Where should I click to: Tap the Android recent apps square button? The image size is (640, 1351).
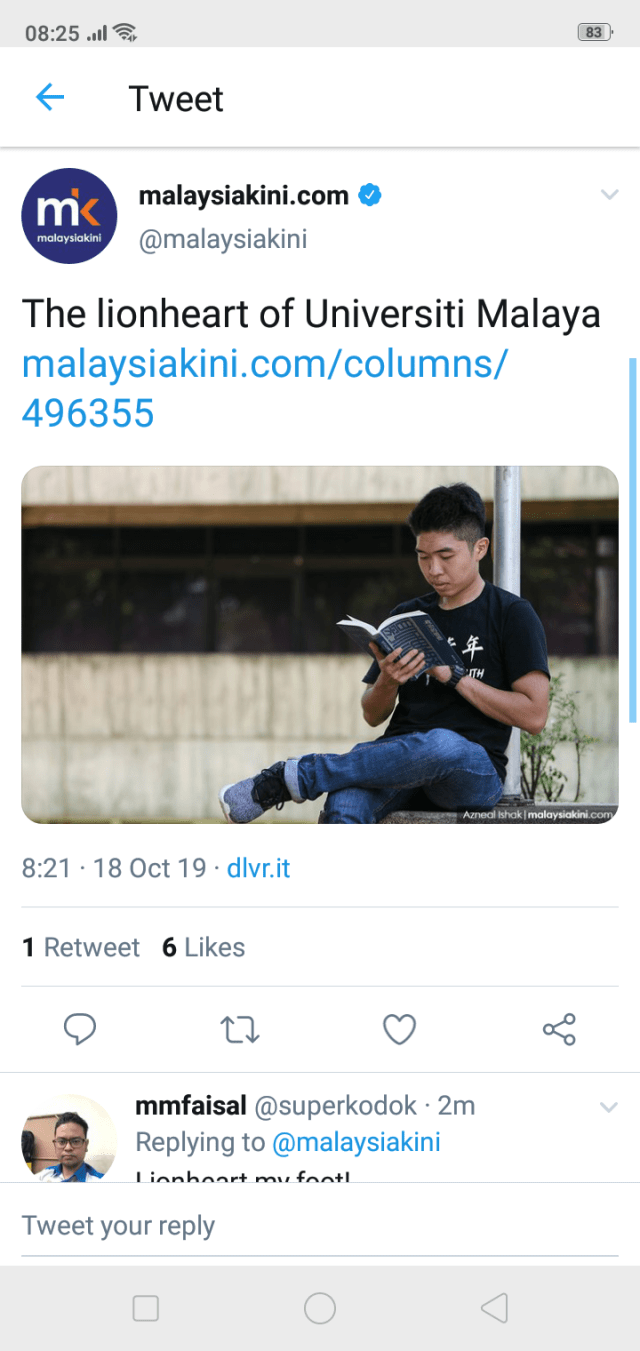[146, 1308]
